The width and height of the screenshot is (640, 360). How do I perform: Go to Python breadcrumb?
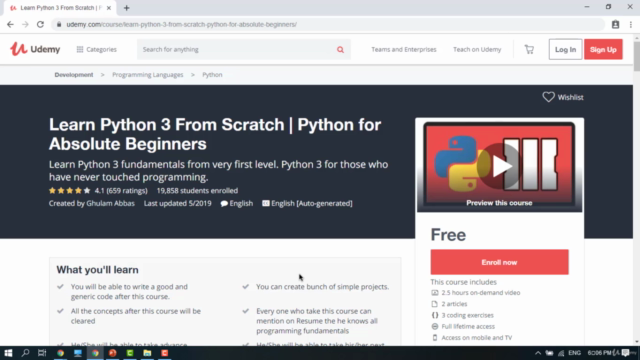pos(212,75)
